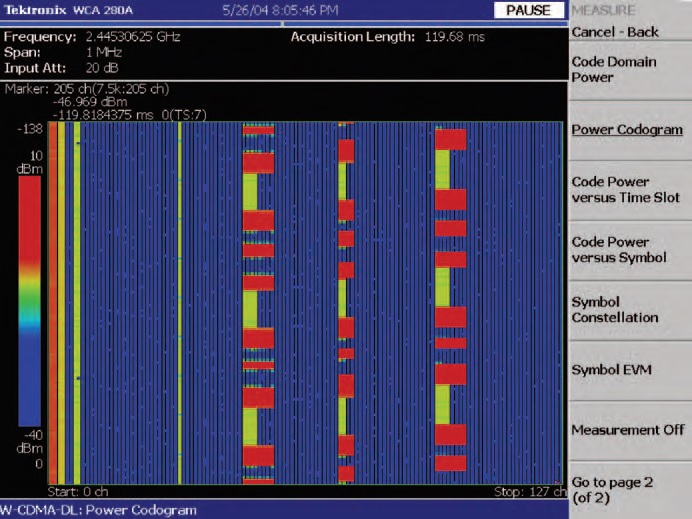Screen dimensions: 692x519
Task: Click the Start: 0 ch axis label
Action: (x=76, y=492)
